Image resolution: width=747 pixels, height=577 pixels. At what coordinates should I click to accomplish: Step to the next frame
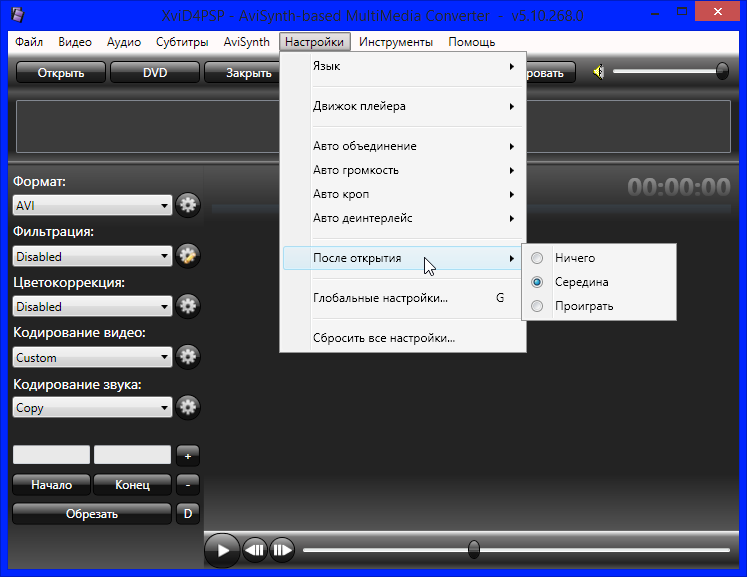282,549
